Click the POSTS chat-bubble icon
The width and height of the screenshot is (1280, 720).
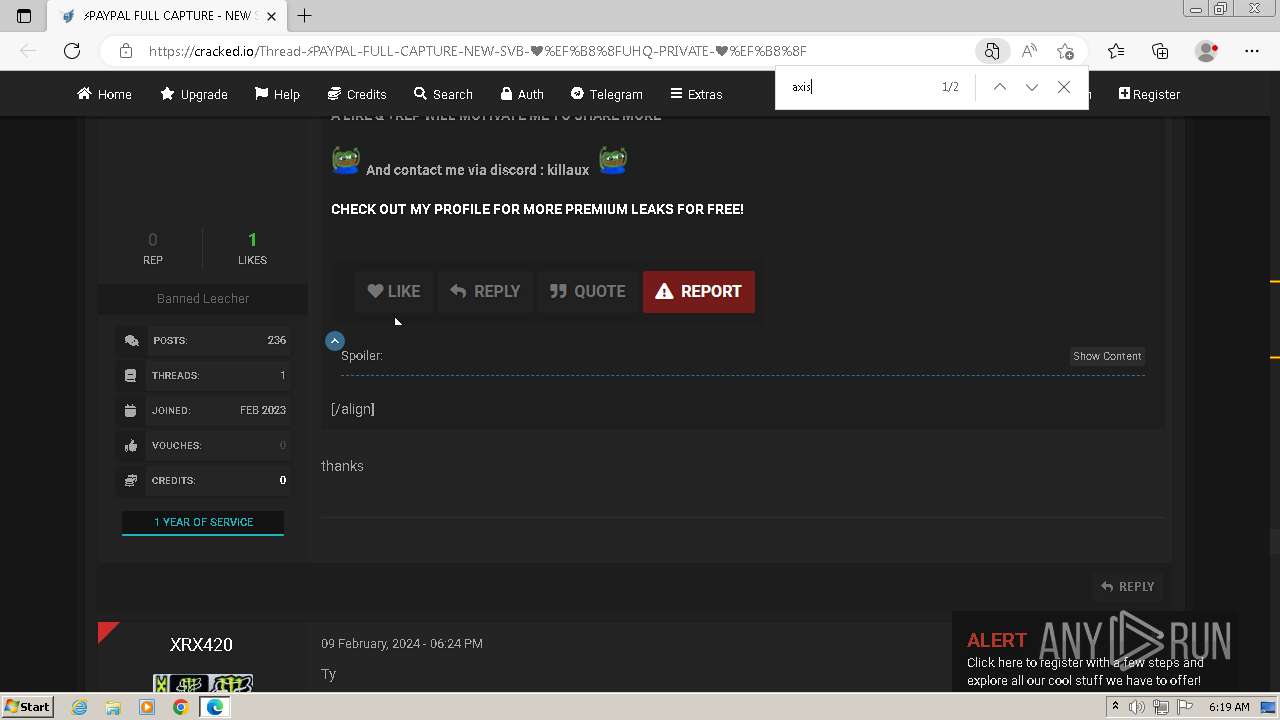[131, 341]
